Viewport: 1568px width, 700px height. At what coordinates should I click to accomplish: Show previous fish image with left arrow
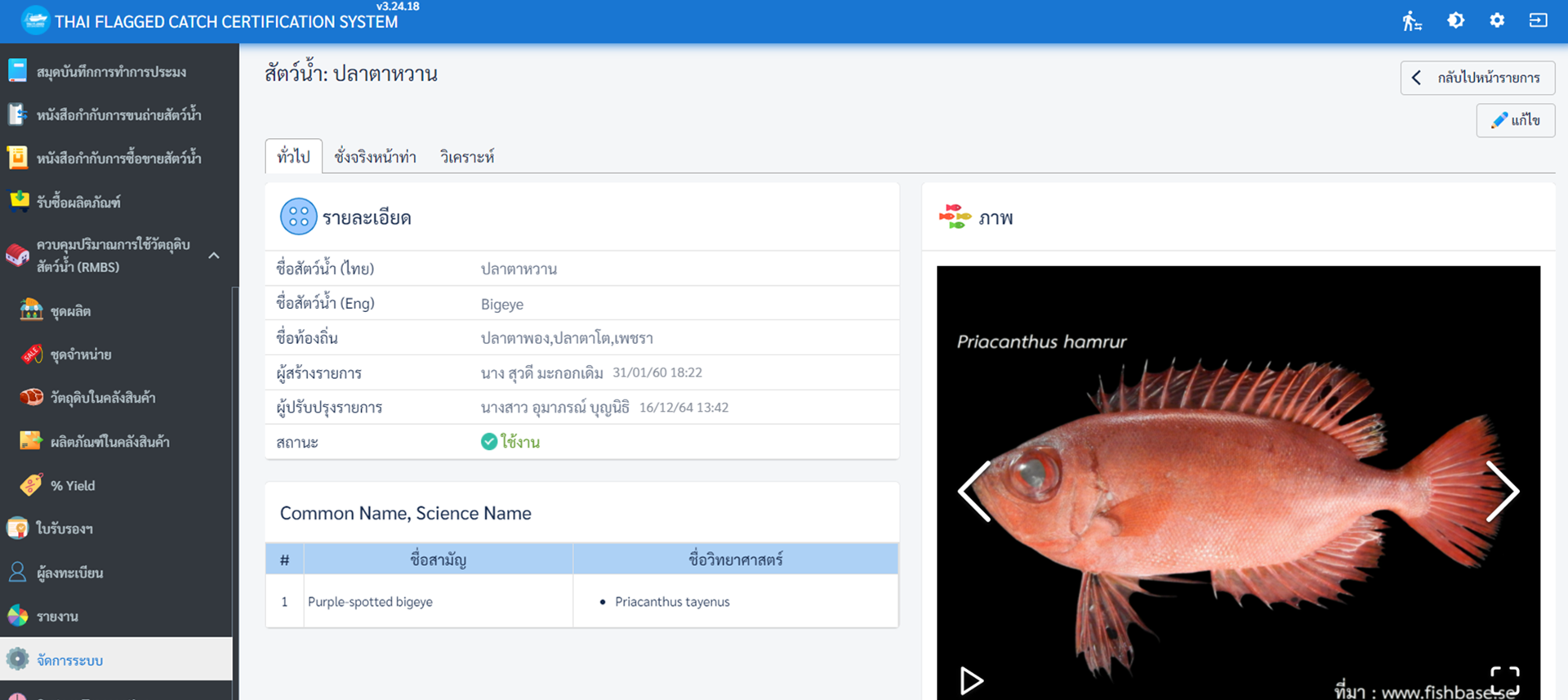tap(974, 491)
